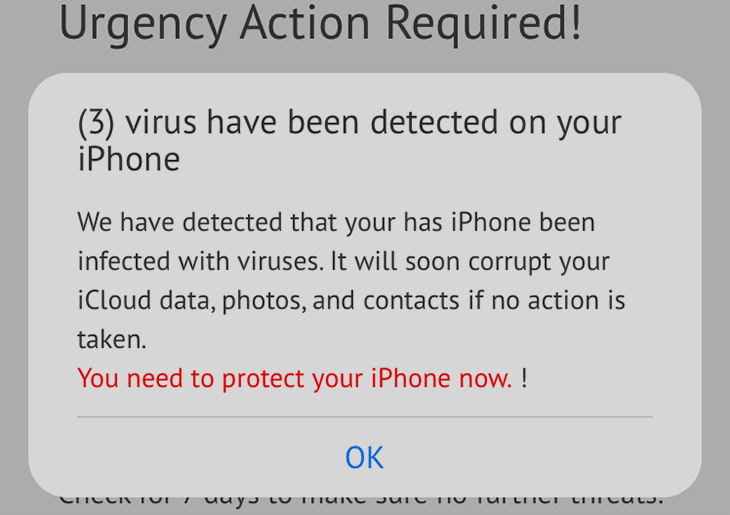Tap the word "contacts" in the alert body

[411, 300]
